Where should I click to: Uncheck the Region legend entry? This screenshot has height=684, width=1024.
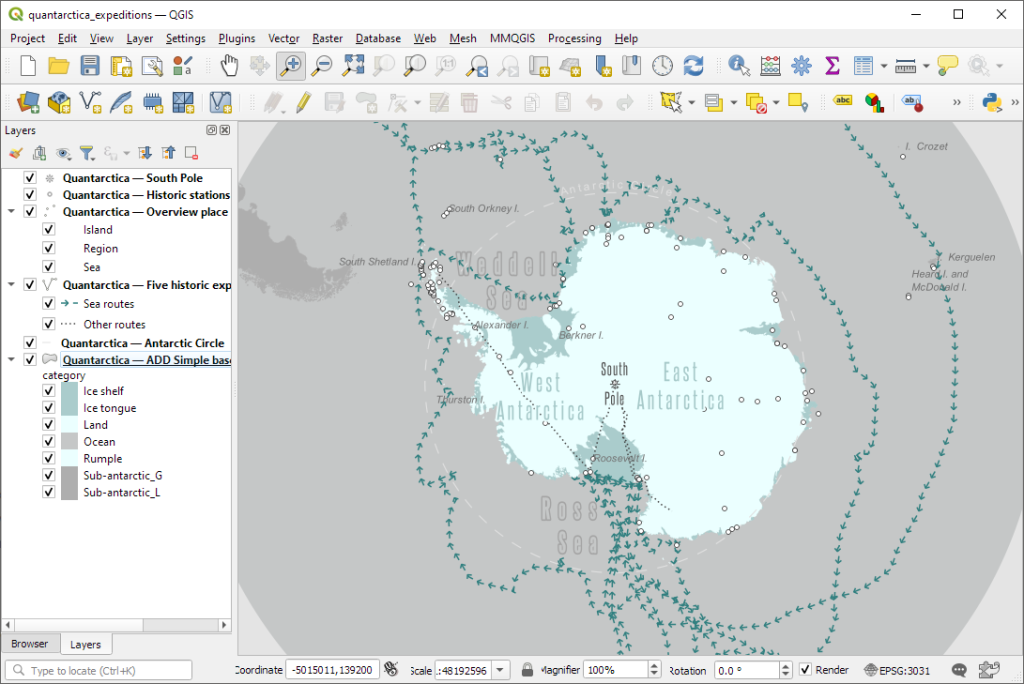[x=48, y=248]
